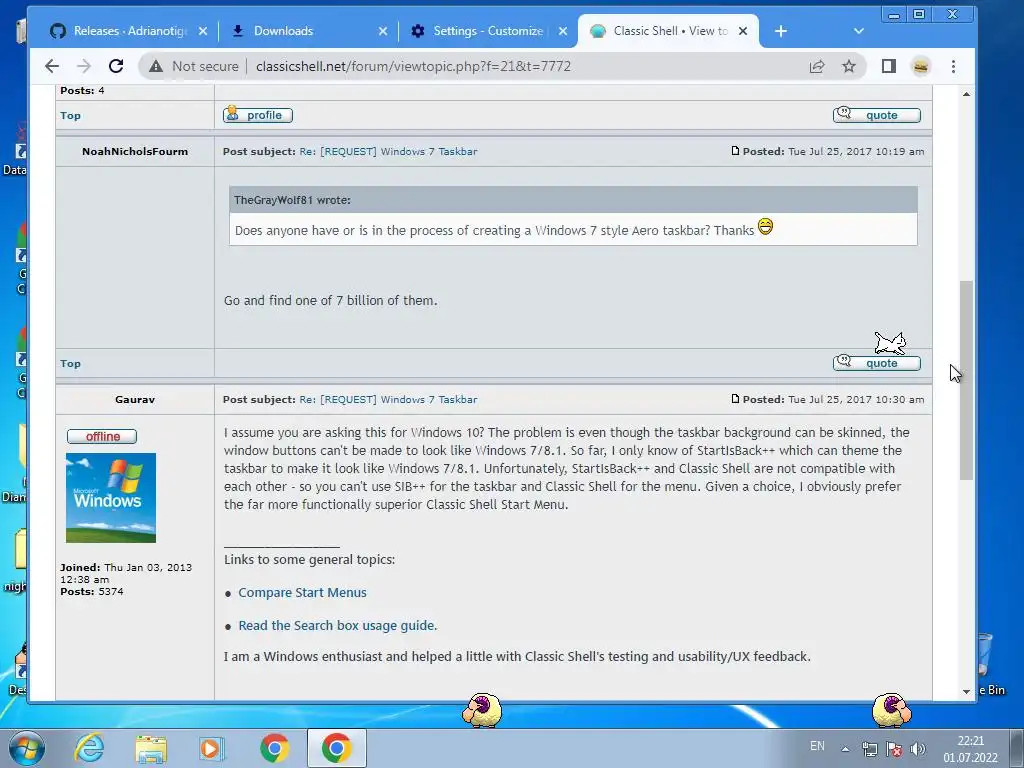1024x768 pixels.
Task: Bookmark this page with the star
Action: tap(848, 66)
